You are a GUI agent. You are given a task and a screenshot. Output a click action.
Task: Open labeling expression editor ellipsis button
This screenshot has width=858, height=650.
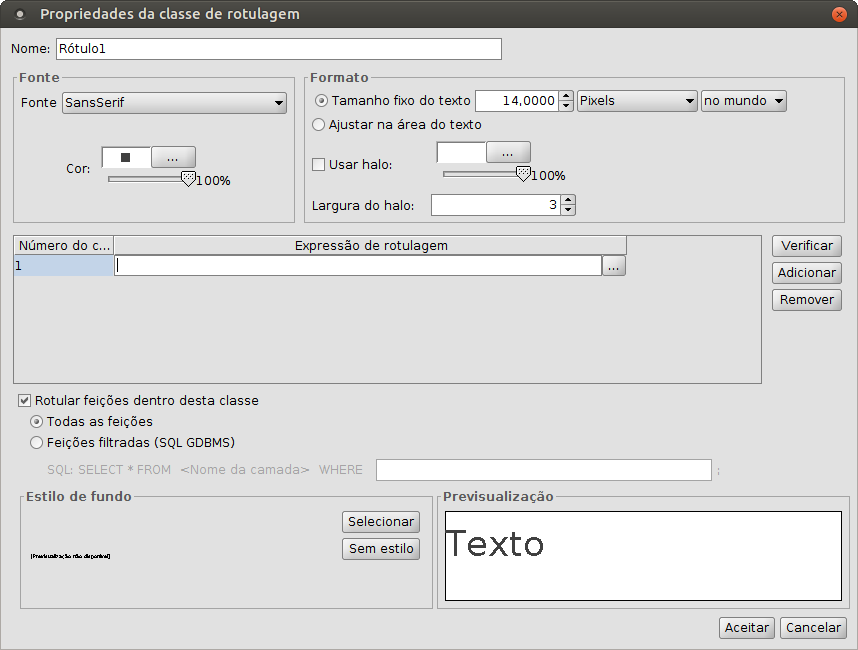point(614,266)
